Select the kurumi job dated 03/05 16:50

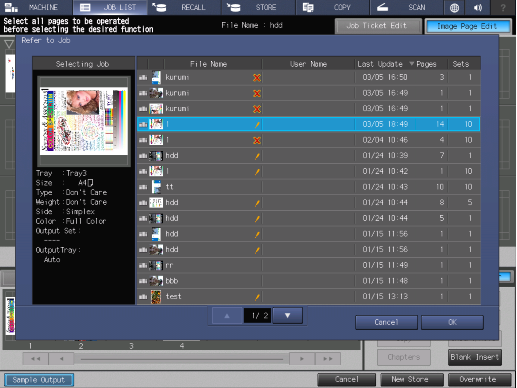click(x=309, y=77)
